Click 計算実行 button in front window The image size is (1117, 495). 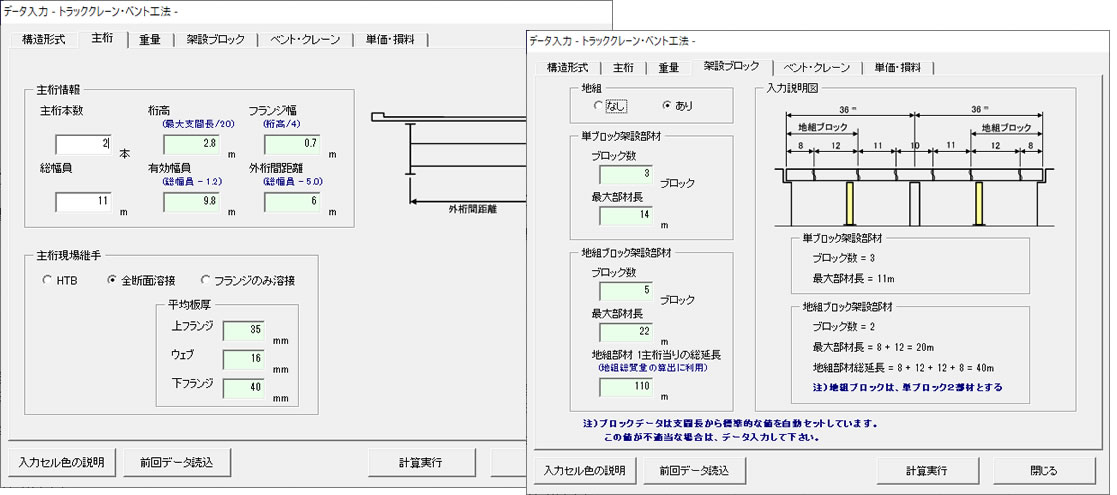pyautogui.click(x=927, y=471)
